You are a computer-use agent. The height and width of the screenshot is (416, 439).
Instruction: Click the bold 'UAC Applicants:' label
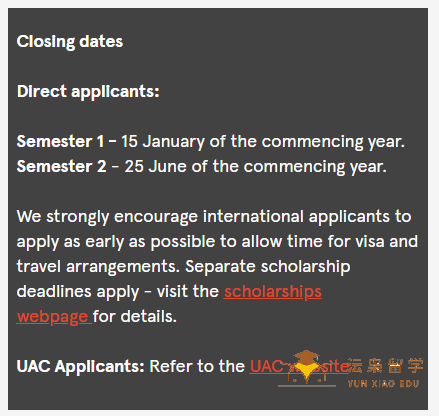tap(80, 366)
